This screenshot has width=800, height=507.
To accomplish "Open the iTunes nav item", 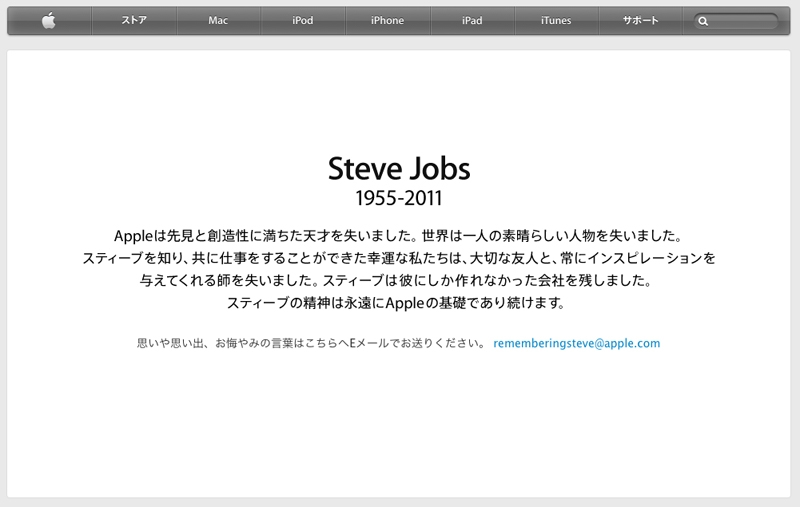I will [557, 21].
